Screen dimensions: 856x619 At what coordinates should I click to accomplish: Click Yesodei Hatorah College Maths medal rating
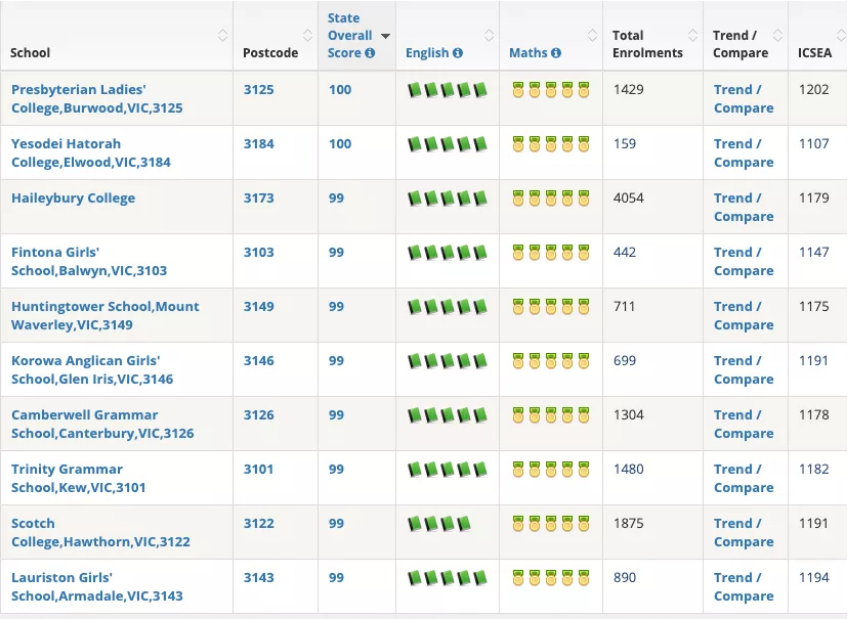coord(550,144)
